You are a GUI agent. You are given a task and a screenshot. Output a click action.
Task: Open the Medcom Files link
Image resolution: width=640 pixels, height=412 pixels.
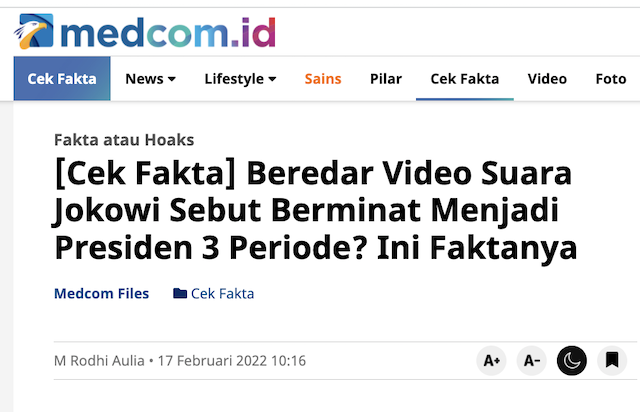coord(102,293)
